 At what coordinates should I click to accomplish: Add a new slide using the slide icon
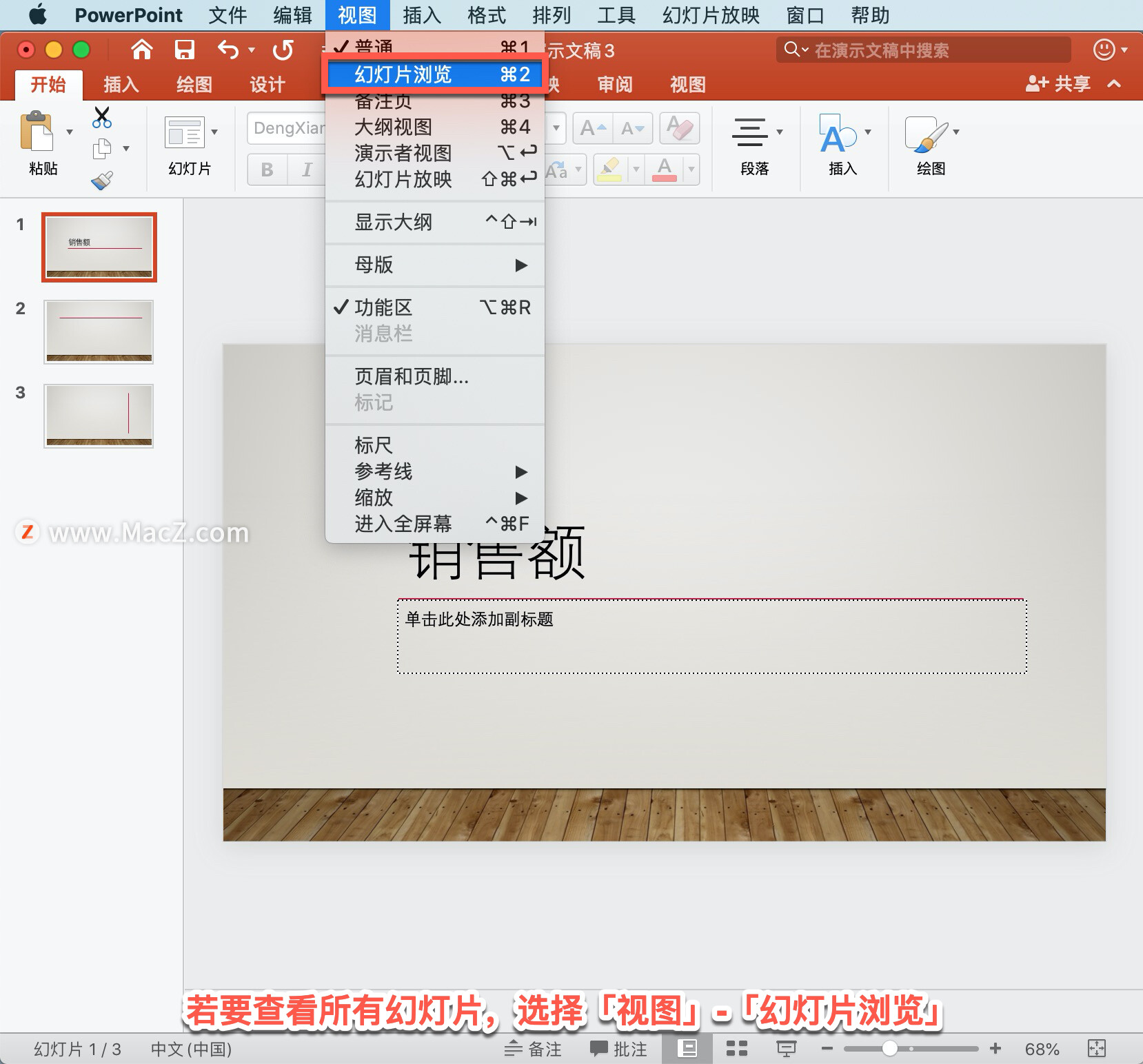pyautogui.click(x=184, y=132)
